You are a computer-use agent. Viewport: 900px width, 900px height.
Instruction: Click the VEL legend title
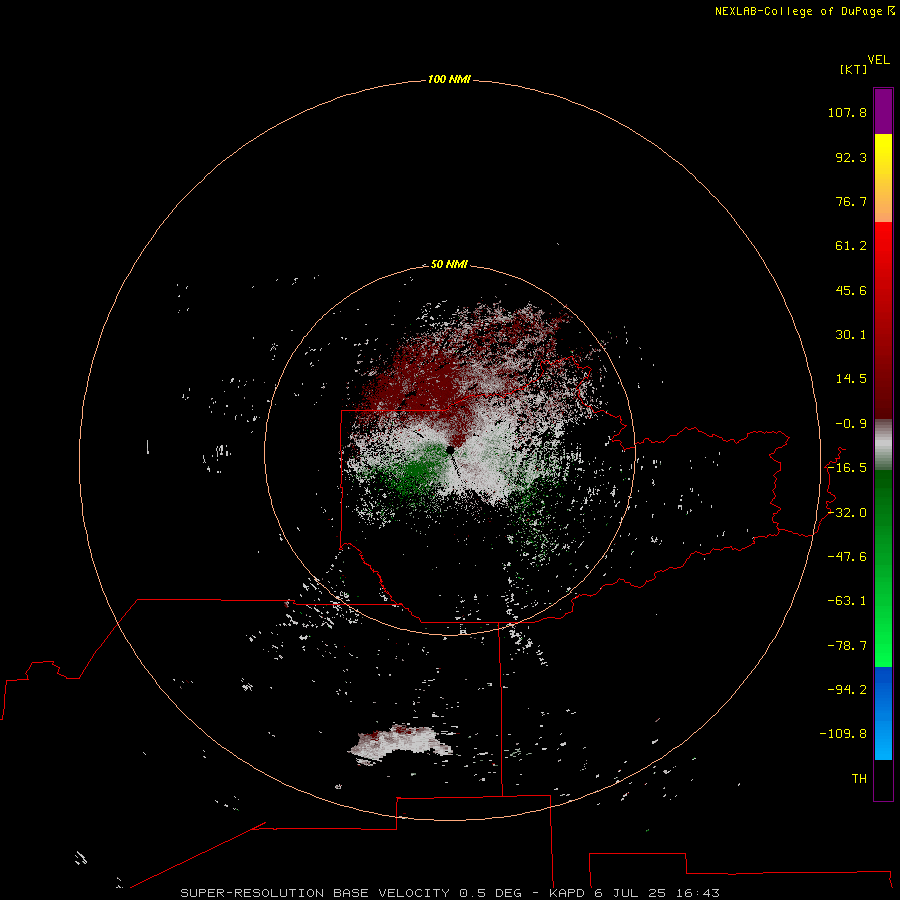pyautogui.click(x=878, y=60)
